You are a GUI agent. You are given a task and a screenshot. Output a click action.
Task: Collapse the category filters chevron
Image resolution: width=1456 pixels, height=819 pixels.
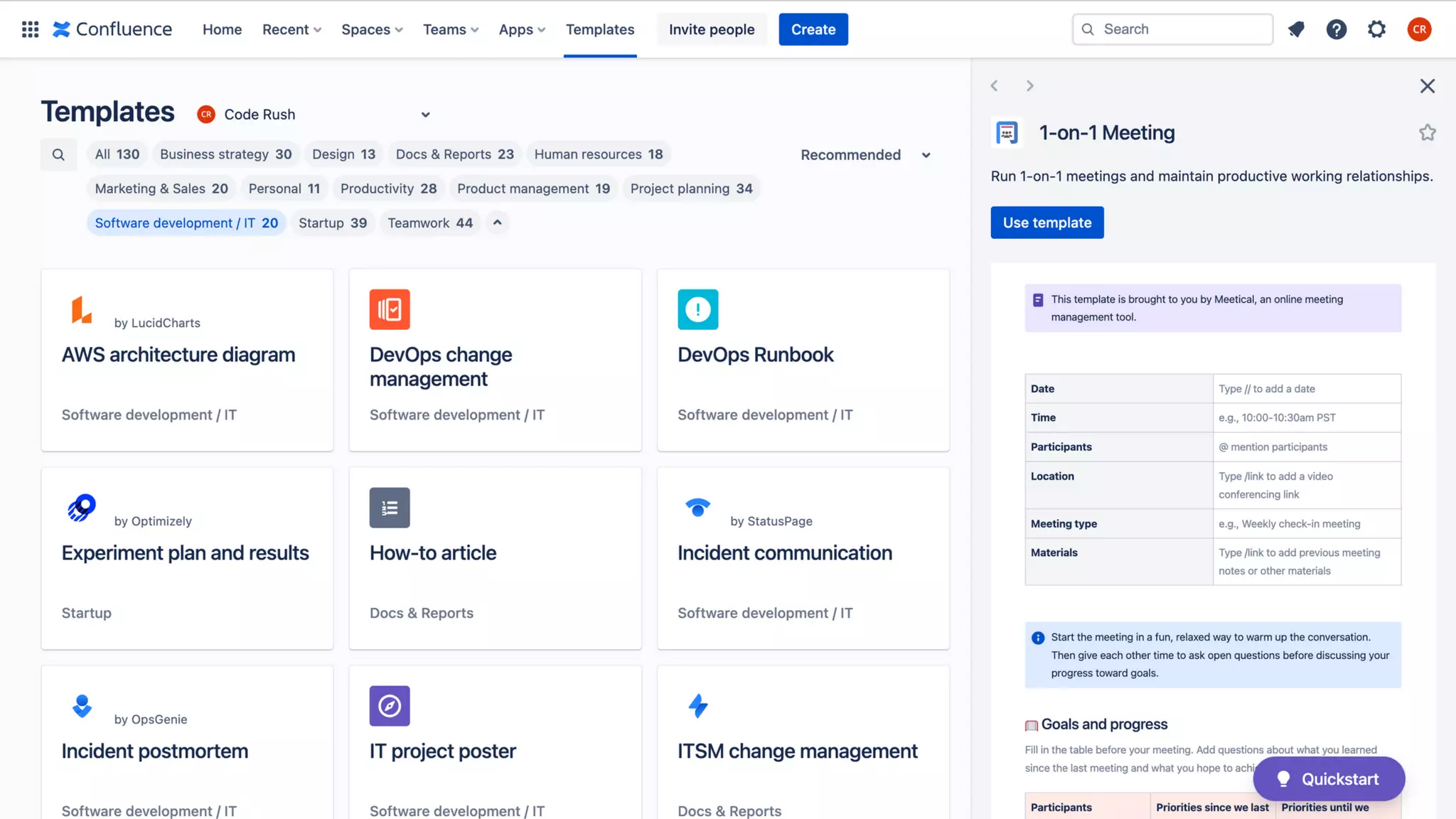tap(498, 223)
